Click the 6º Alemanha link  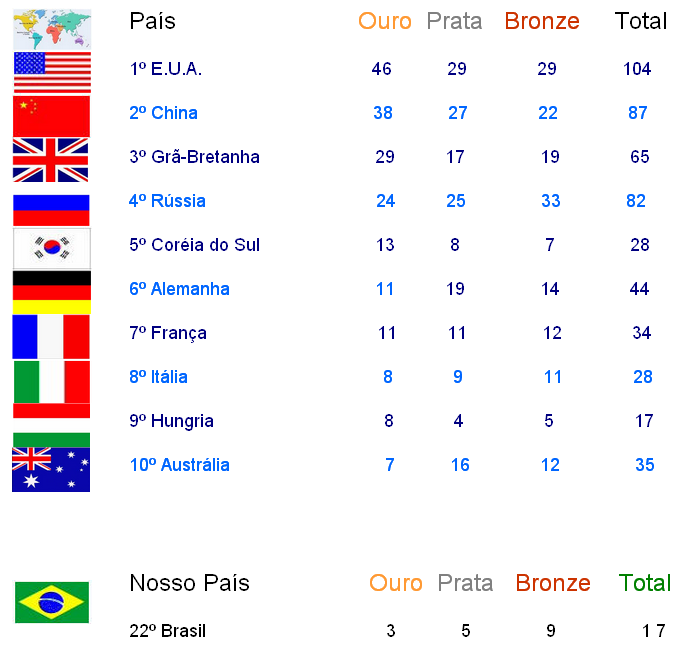point(179,289)
